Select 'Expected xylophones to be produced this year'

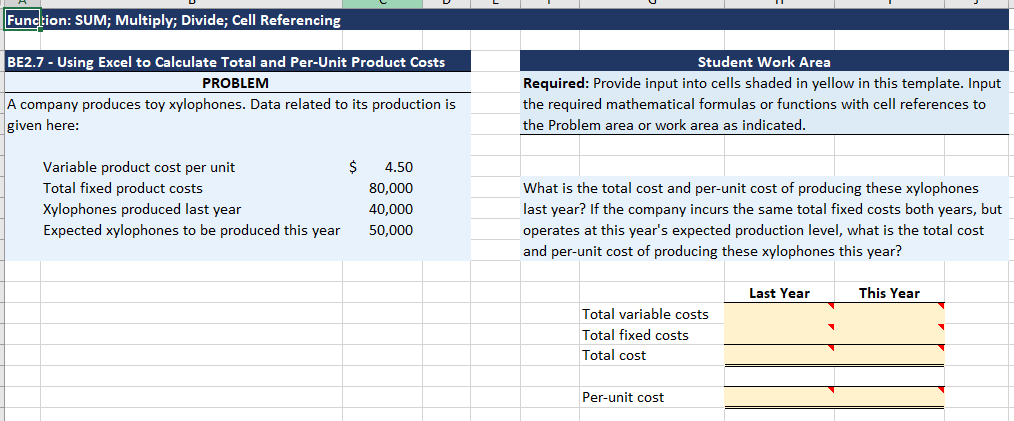pyautogui.click(x=191, y=230)
